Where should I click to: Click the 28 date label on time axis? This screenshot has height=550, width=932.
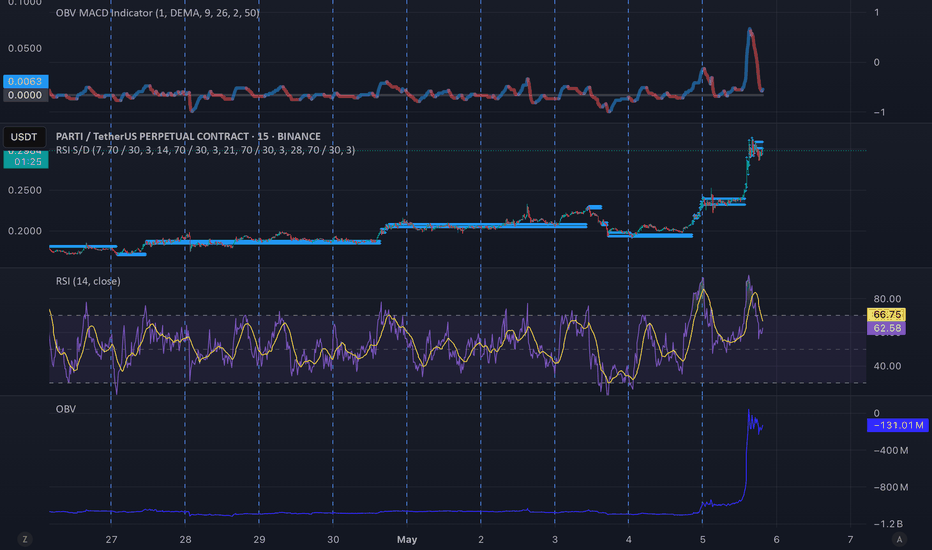point(185,539)
